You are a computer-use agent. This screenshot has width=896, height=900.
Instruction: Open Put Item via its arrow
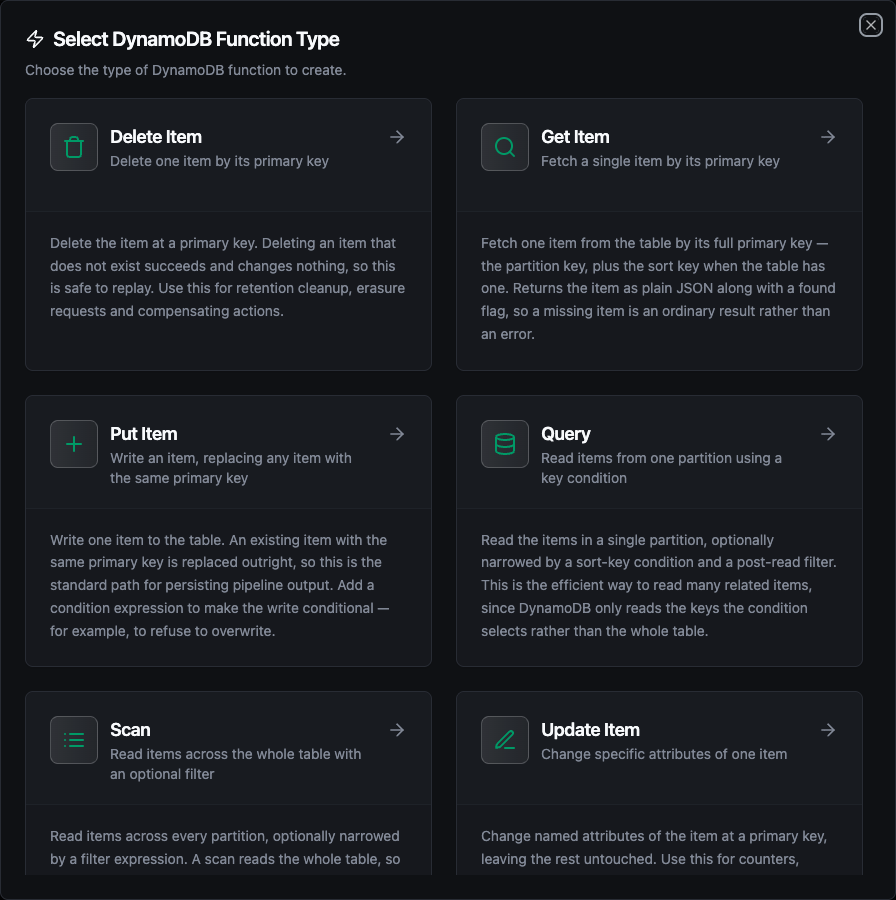(397, 434)
